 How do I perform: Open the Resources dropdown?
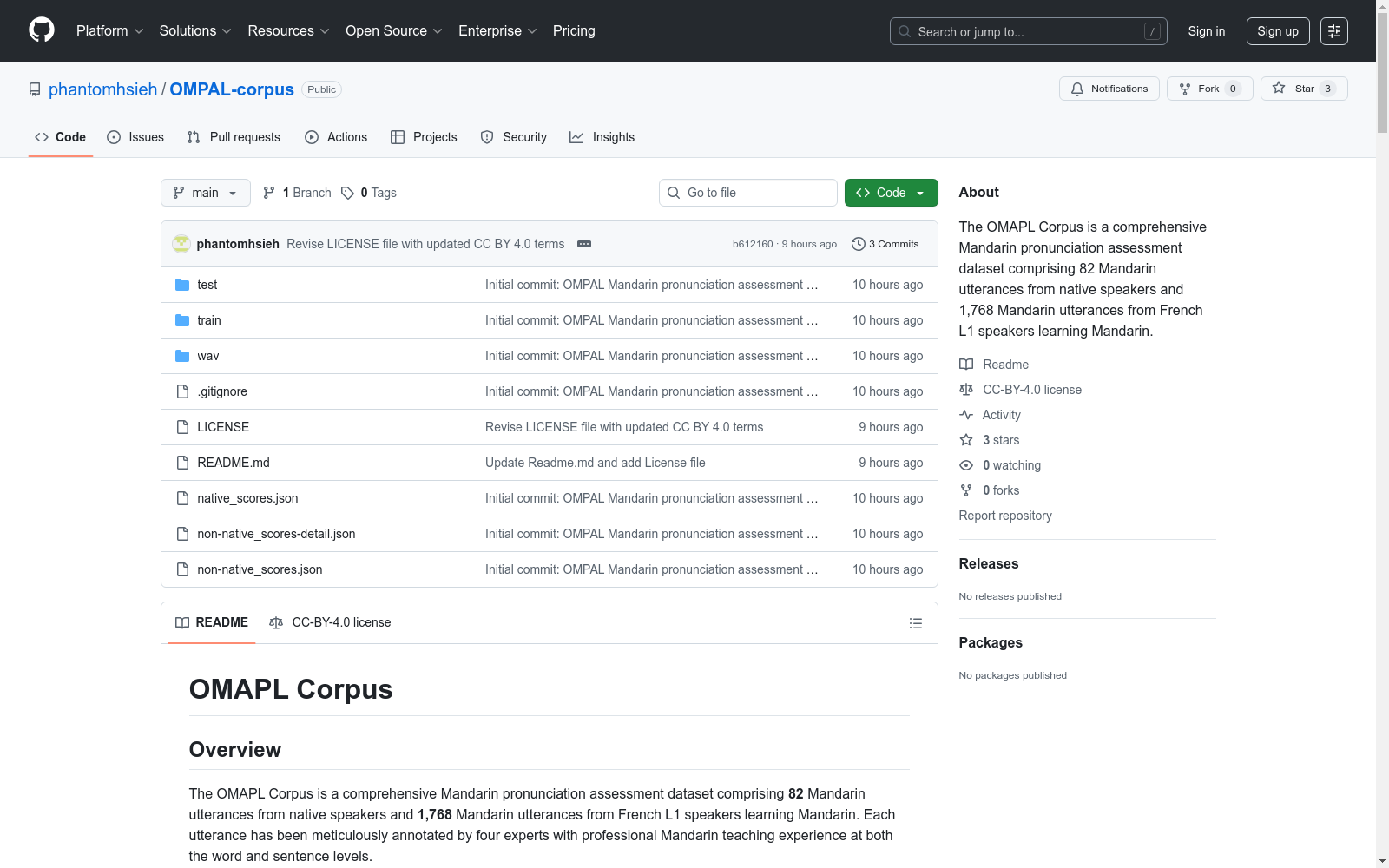pos(289,31)
